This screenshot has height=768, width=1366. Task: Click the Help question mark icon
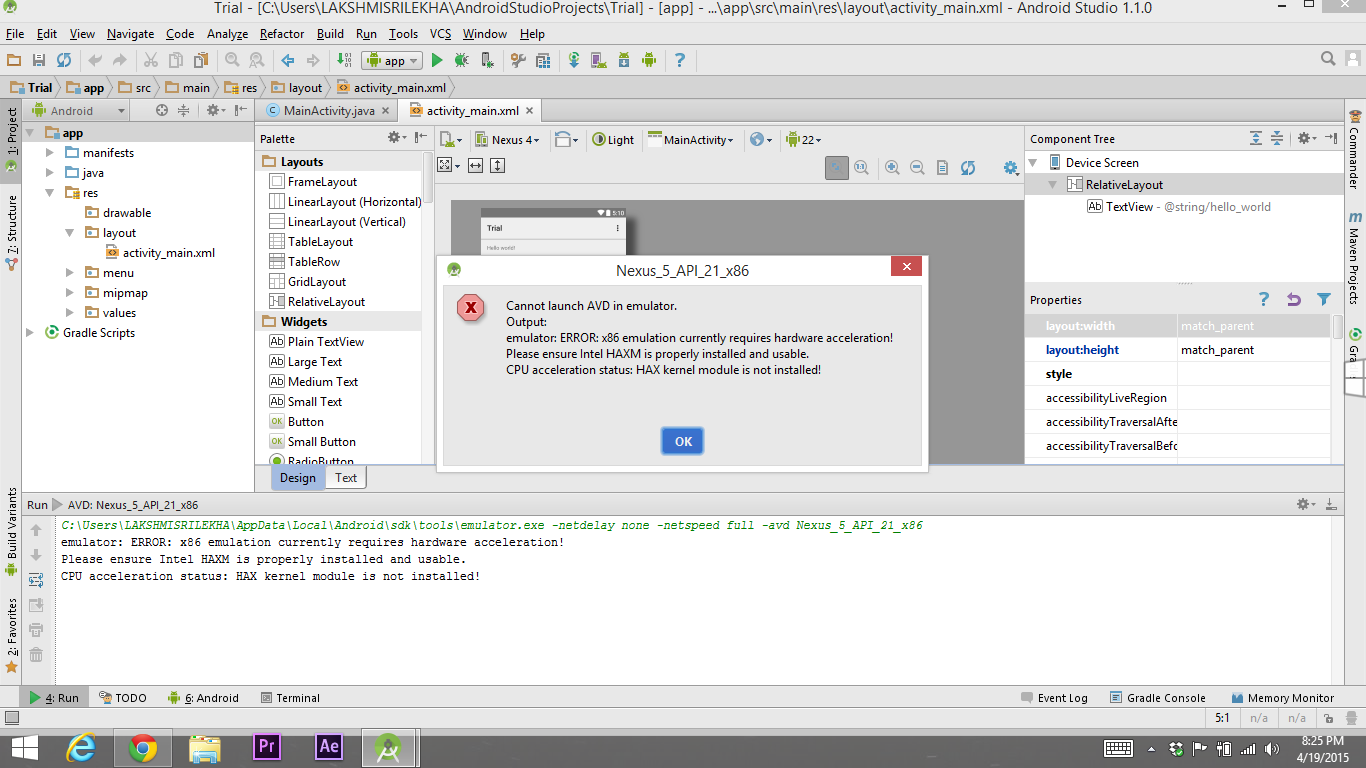click(680, 60)
